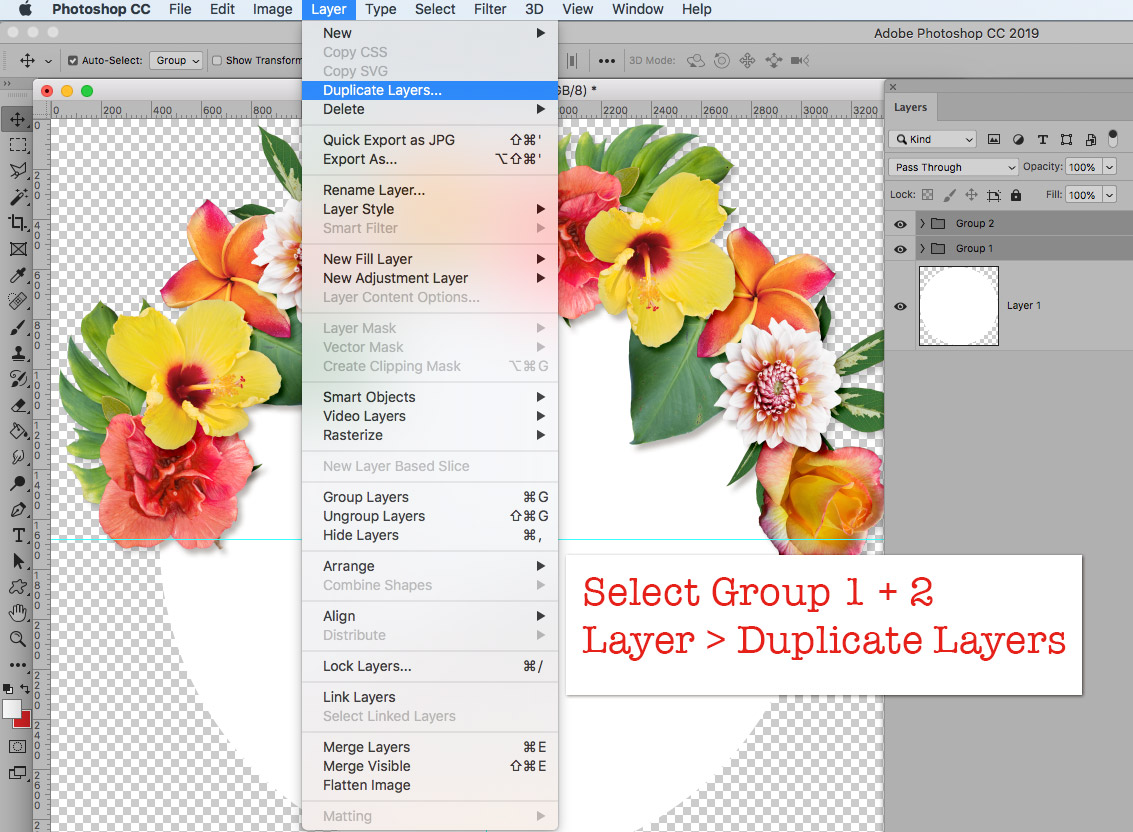1133x832 pixels.
Task: Choose Merge Layers menu item
Action: [430, 747]
